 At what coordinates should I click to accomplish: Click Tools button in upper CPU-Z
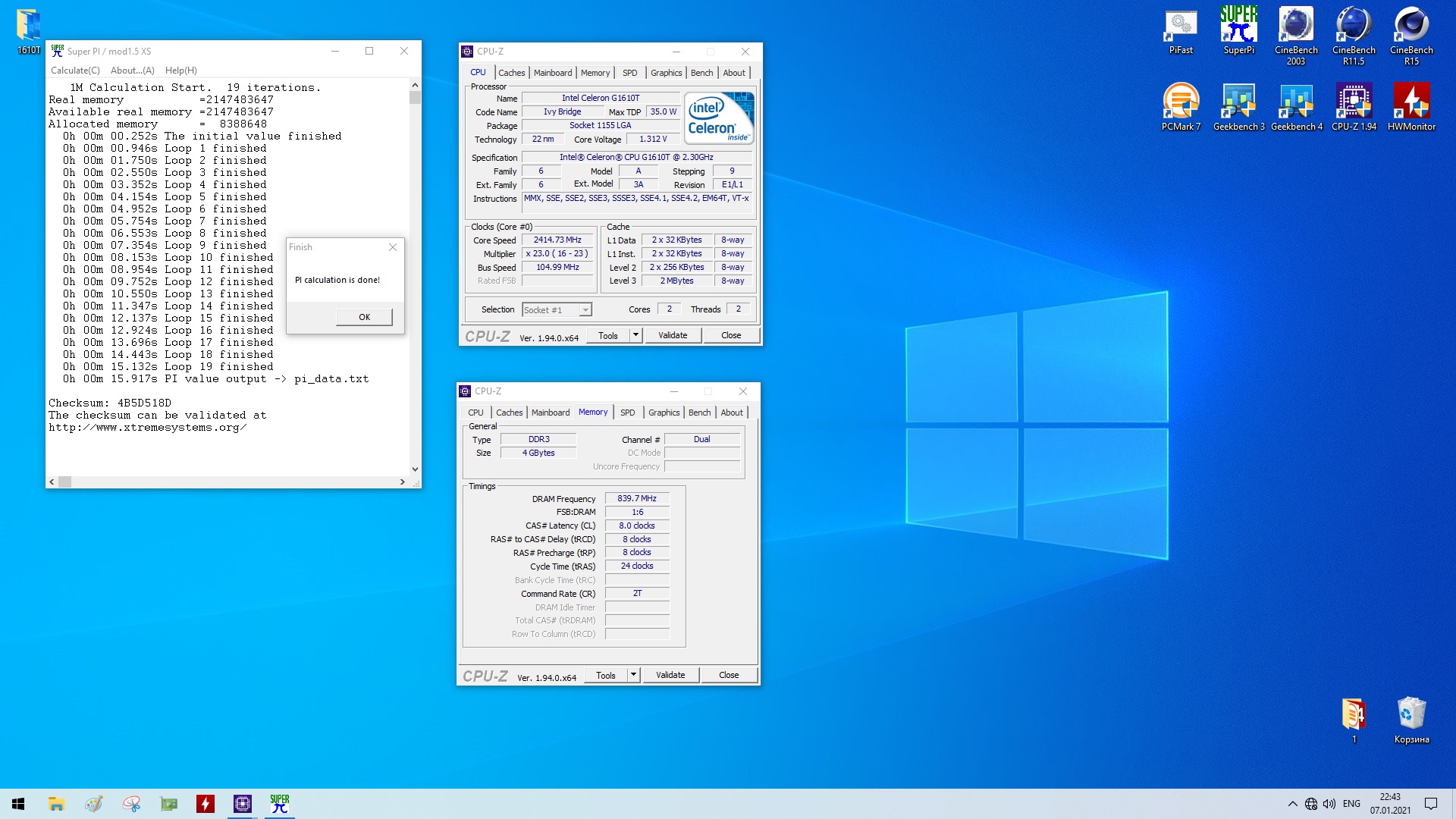click(x=608, y=335)
